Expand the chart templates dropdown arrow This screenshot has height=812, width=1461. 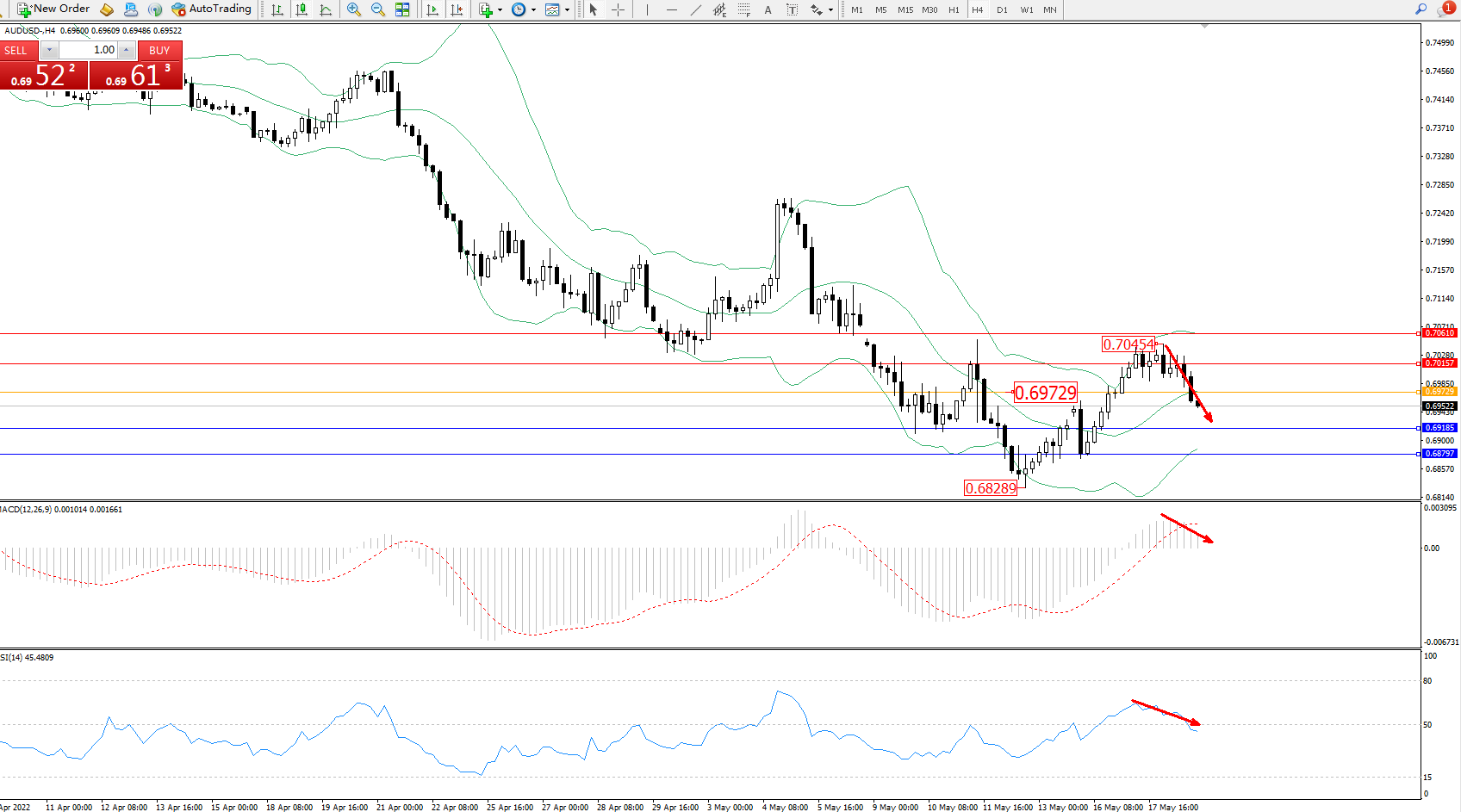[x=567, y=10]
